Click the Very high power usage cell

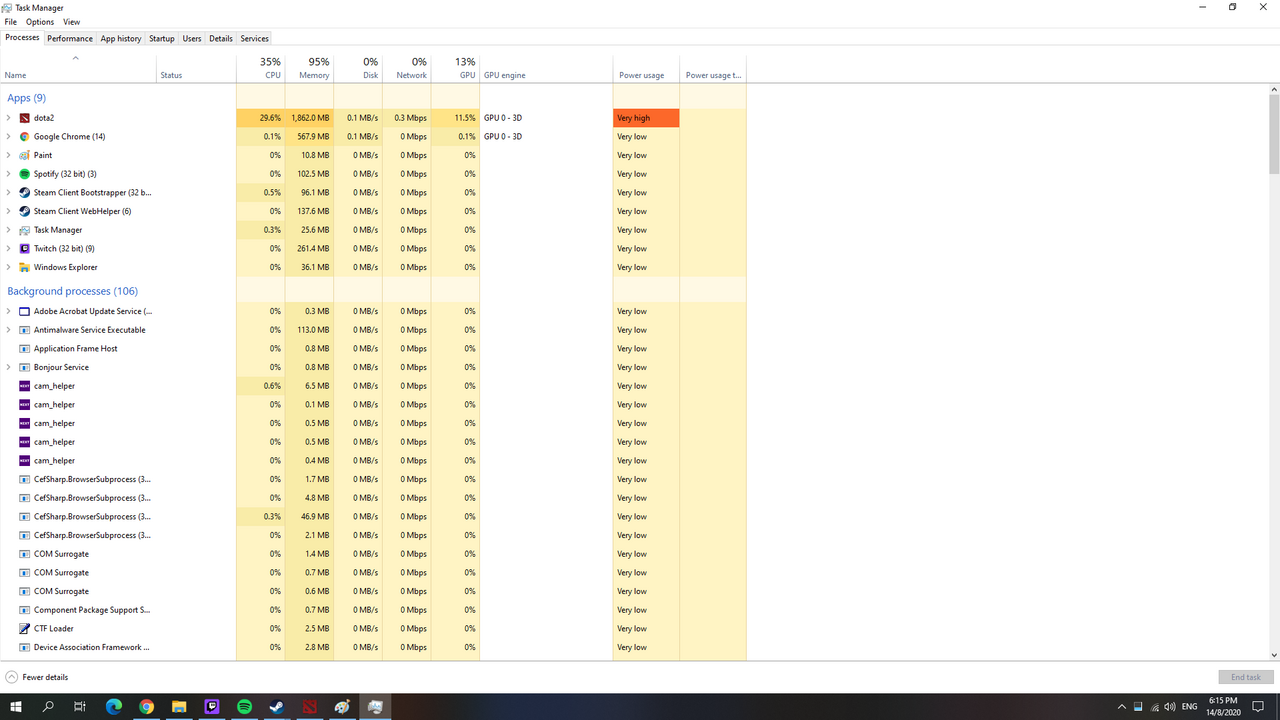click(646, 118)
